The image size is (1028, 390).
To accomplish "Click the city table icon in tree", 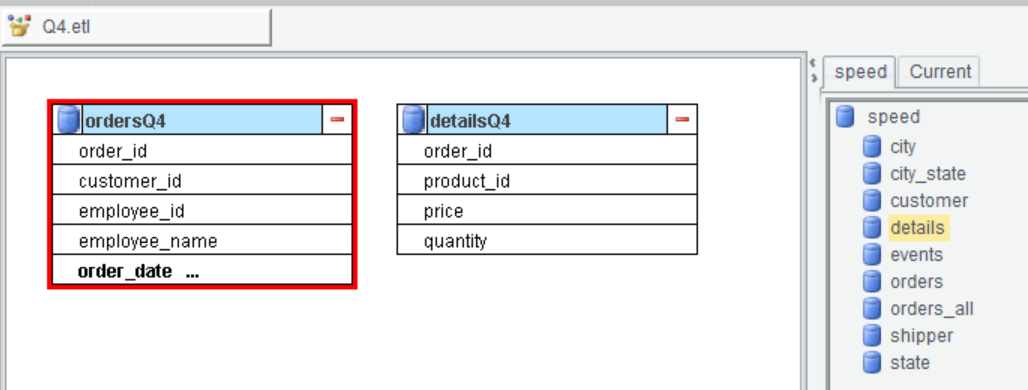I will pyautogui.click(x=871, y=146).
